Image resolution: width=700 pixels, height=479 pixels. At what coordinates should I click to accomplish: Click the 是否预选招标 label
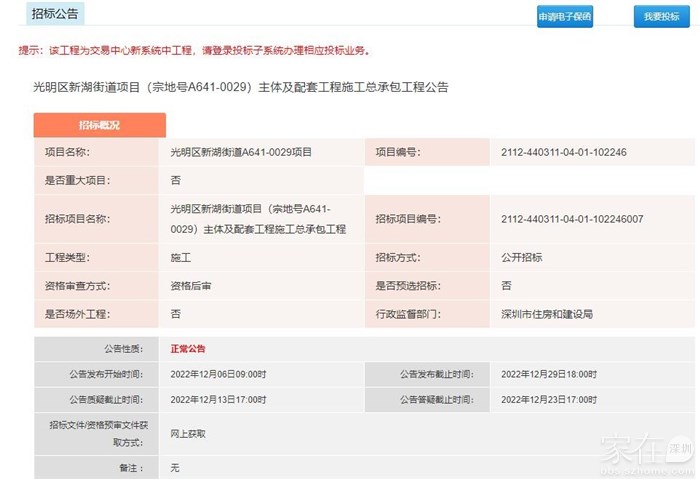coord(408,286)
